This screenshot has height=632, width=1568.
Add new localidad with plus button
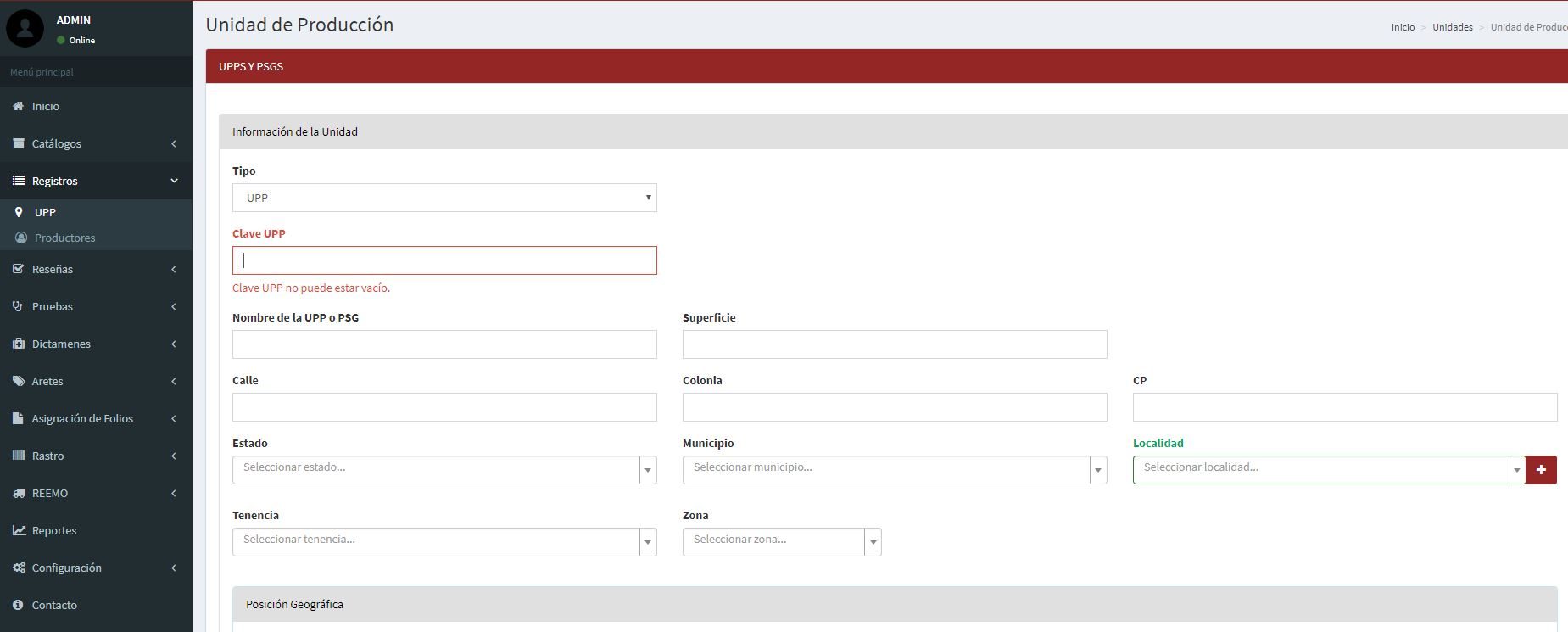pos(1541,470)
